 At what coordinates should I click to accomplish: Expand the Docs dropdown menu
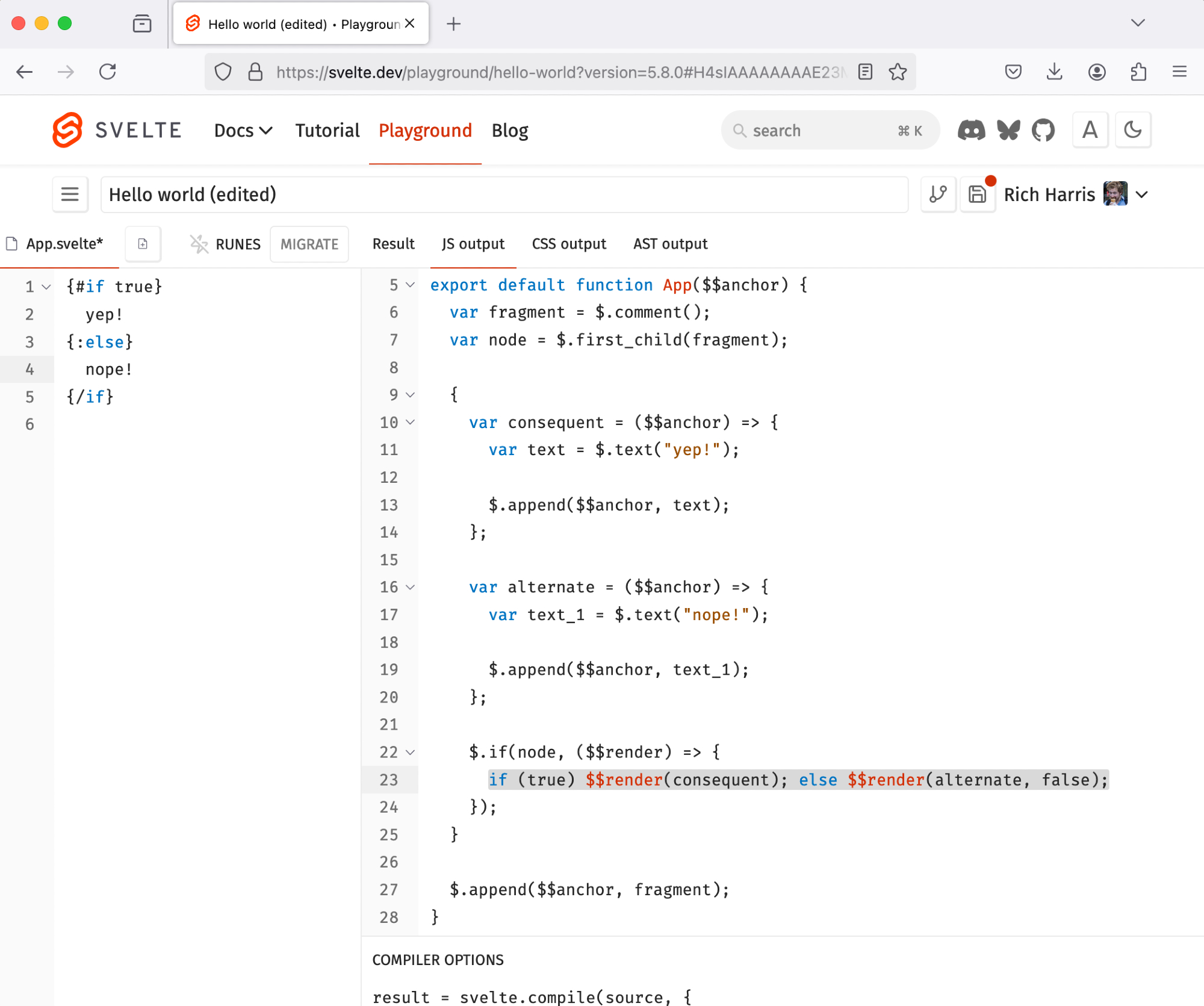(243, 130)
